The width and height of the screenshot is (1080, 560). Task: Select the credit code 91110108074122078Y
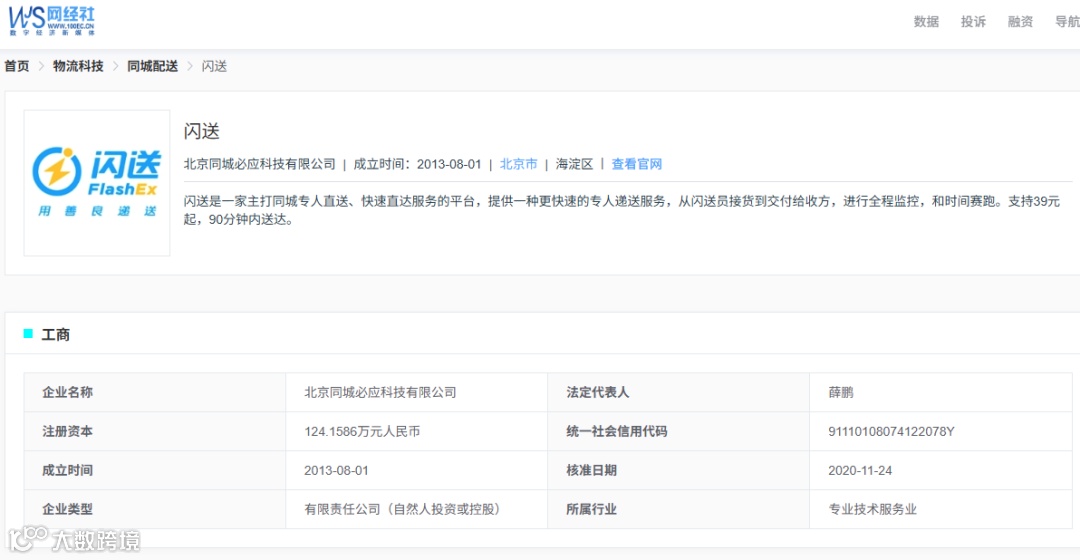(x=891, y=431)
